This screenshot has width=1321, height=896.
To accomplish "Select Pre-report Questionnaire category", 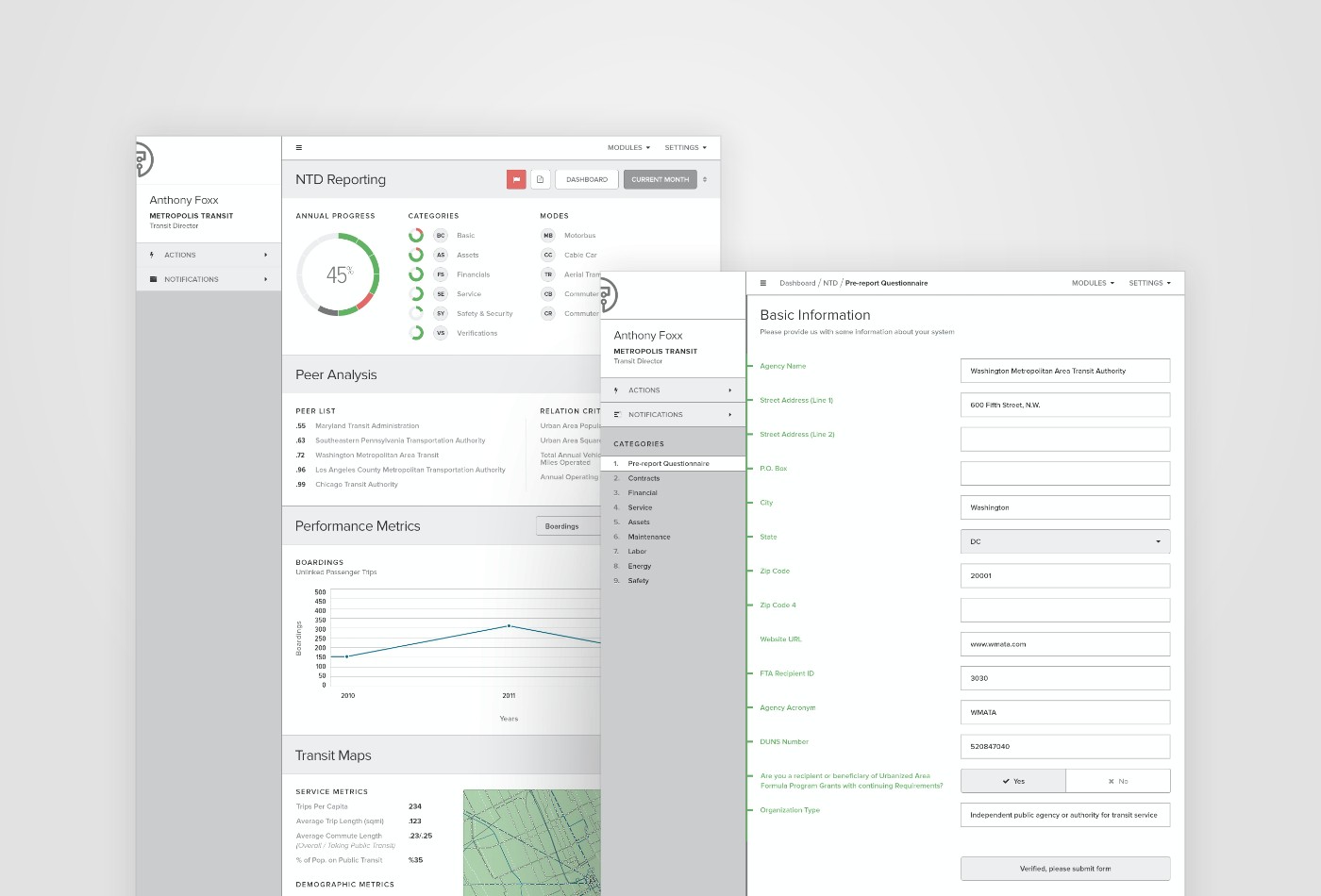I will point(673,464).
